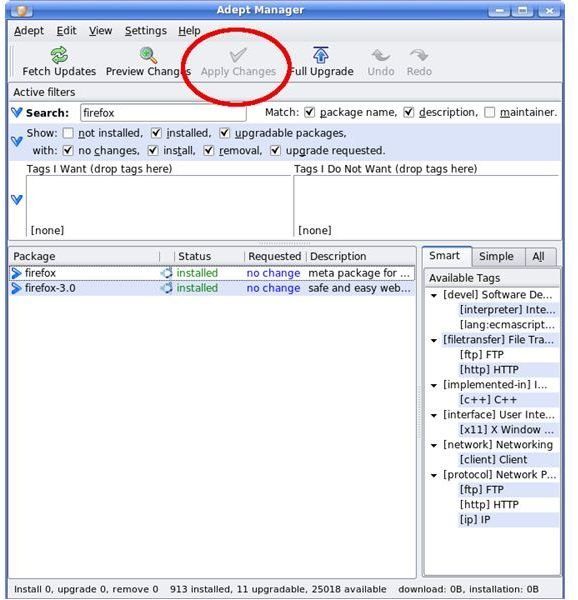Uncheck the installed filter checkbox

(x=156, y=133)
